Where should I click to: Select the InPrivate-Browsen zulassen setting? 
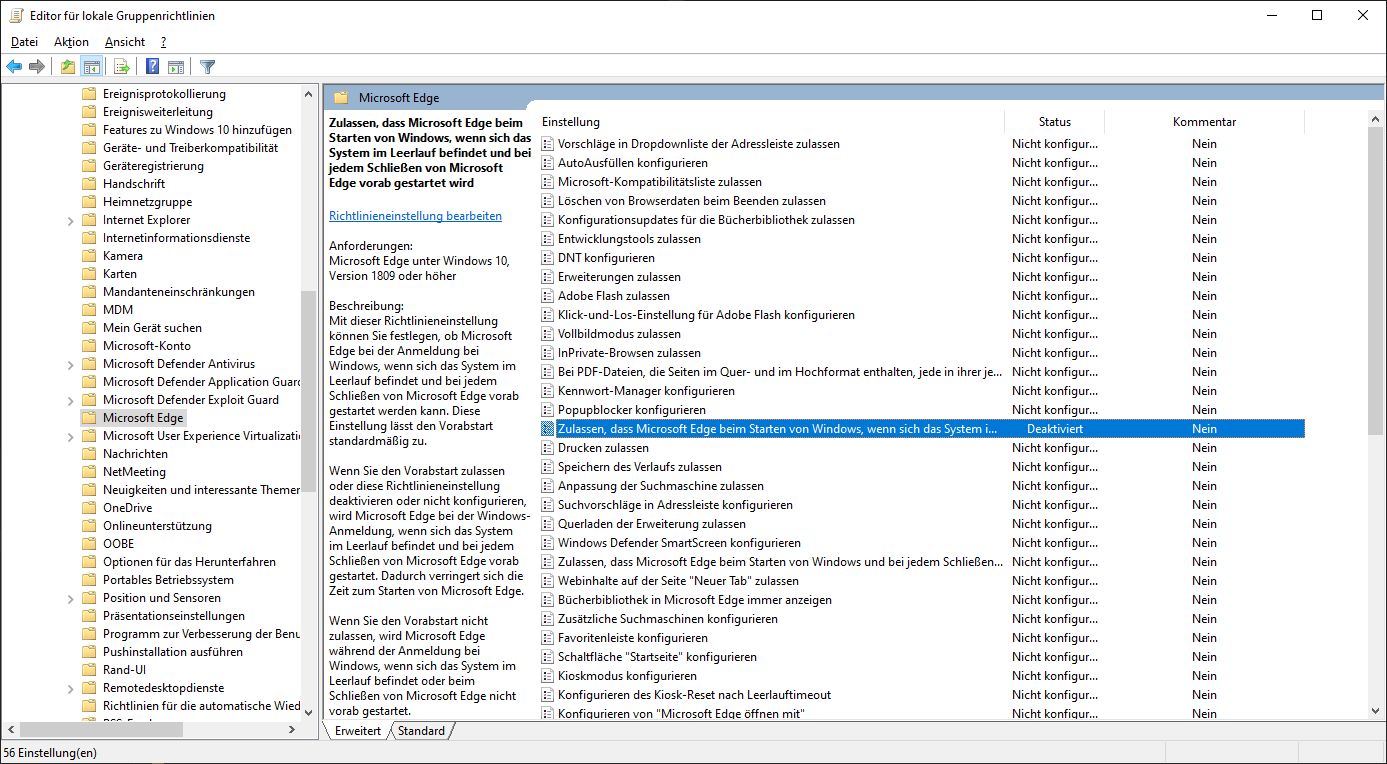[629, 353]
